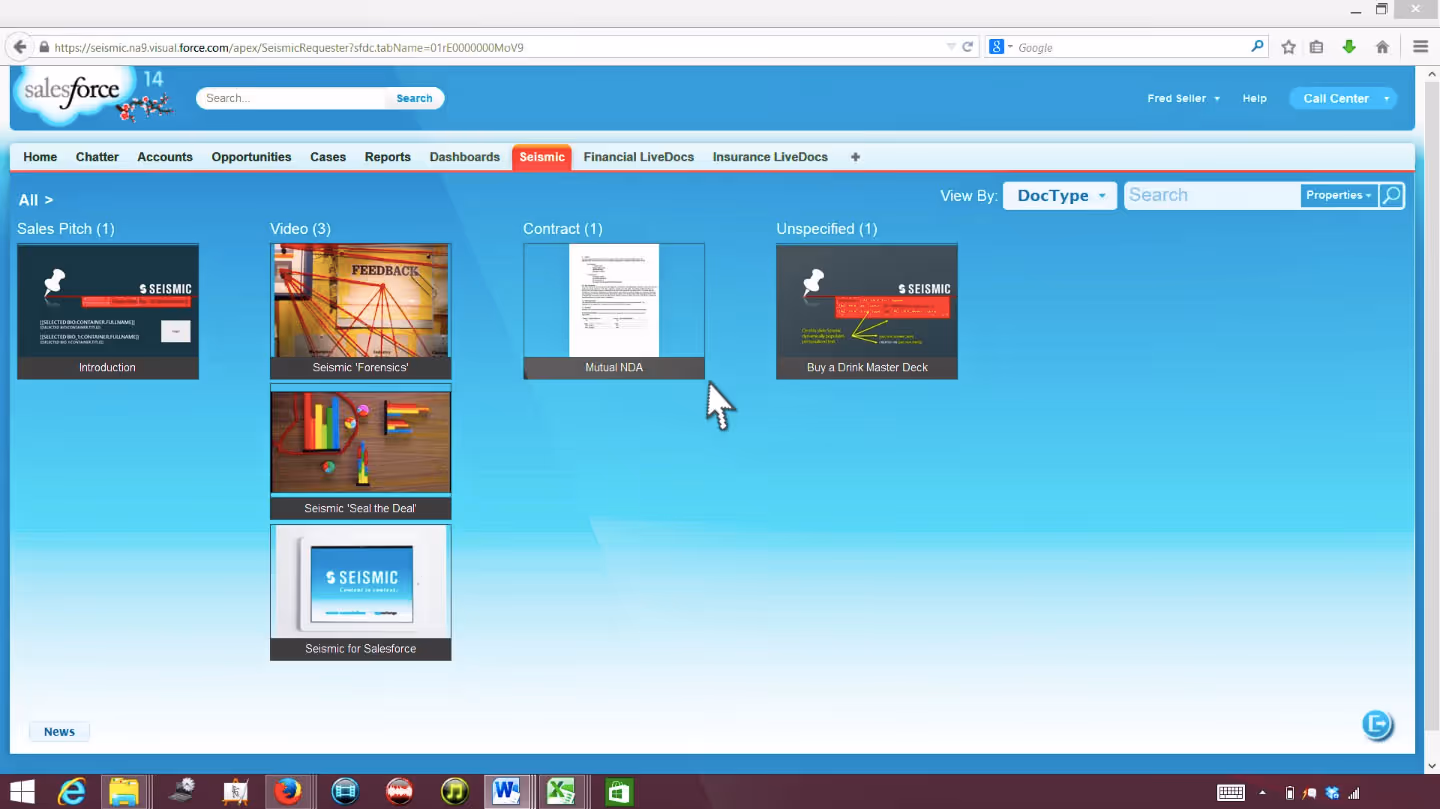Click the Unspecified (1) heading
The width and height of the screenshot is (1440, 809).
pyautogui.click(x=827, y=229)
